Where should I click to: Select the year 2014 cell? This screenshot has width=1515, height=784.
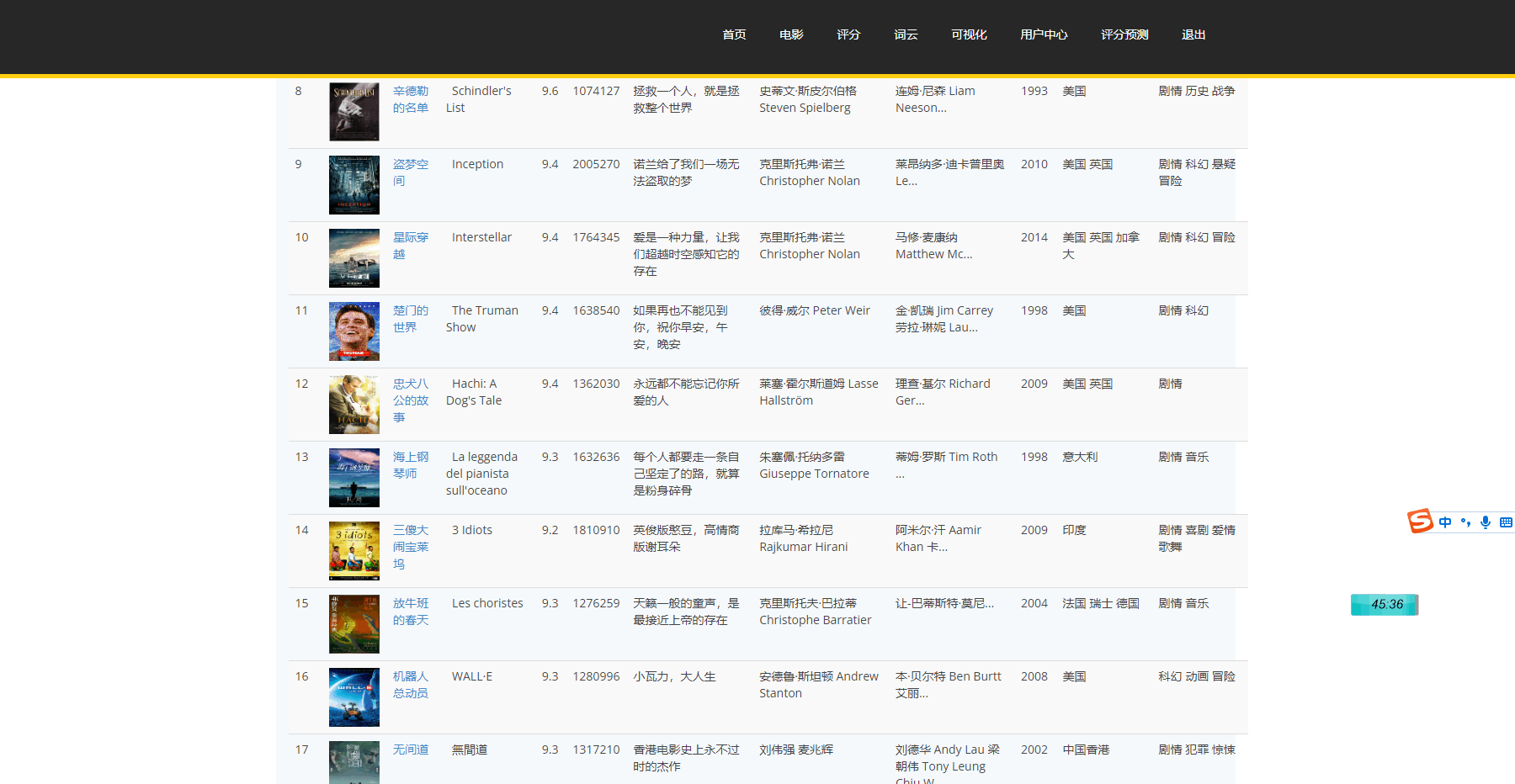point(1034,237)
